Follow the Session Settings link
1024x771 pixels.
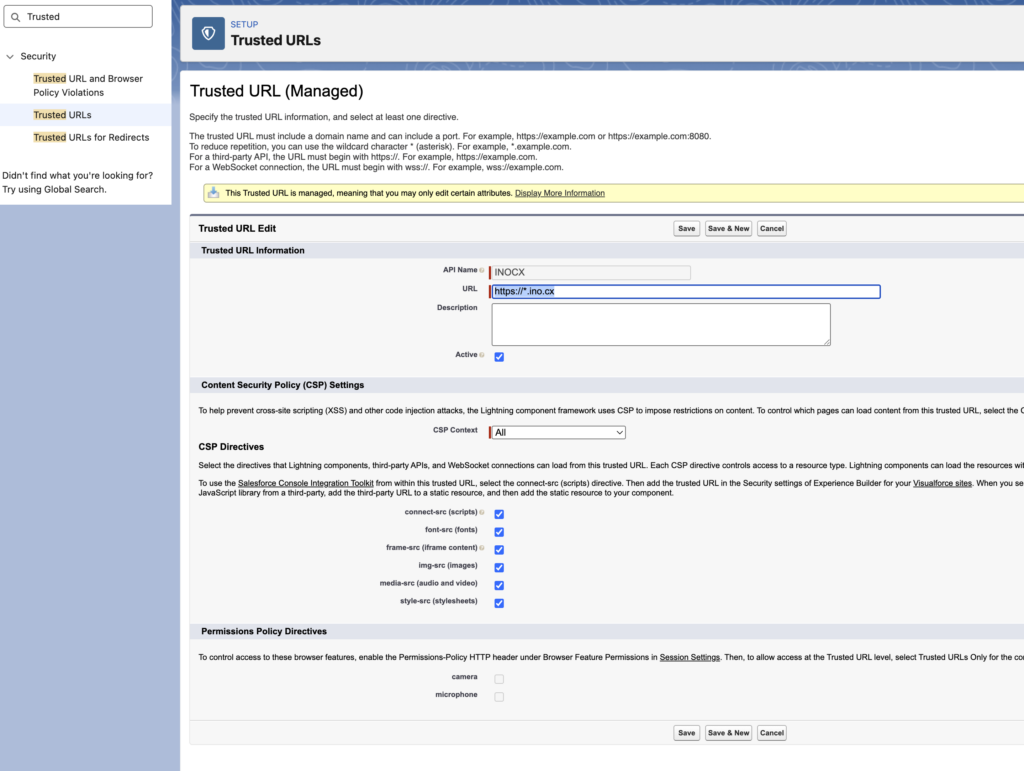(689, 657)
